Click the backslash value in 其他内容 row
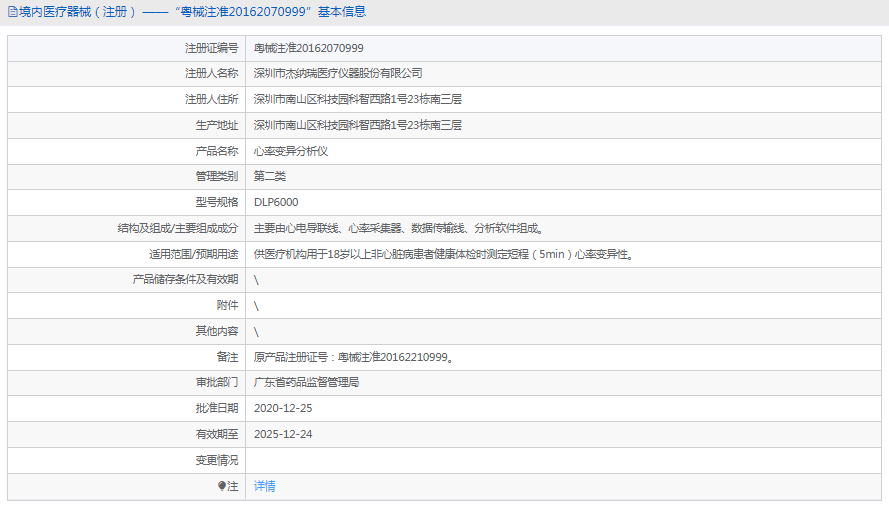This screenshot has width=889, height=507. click(x=256, y=331)
